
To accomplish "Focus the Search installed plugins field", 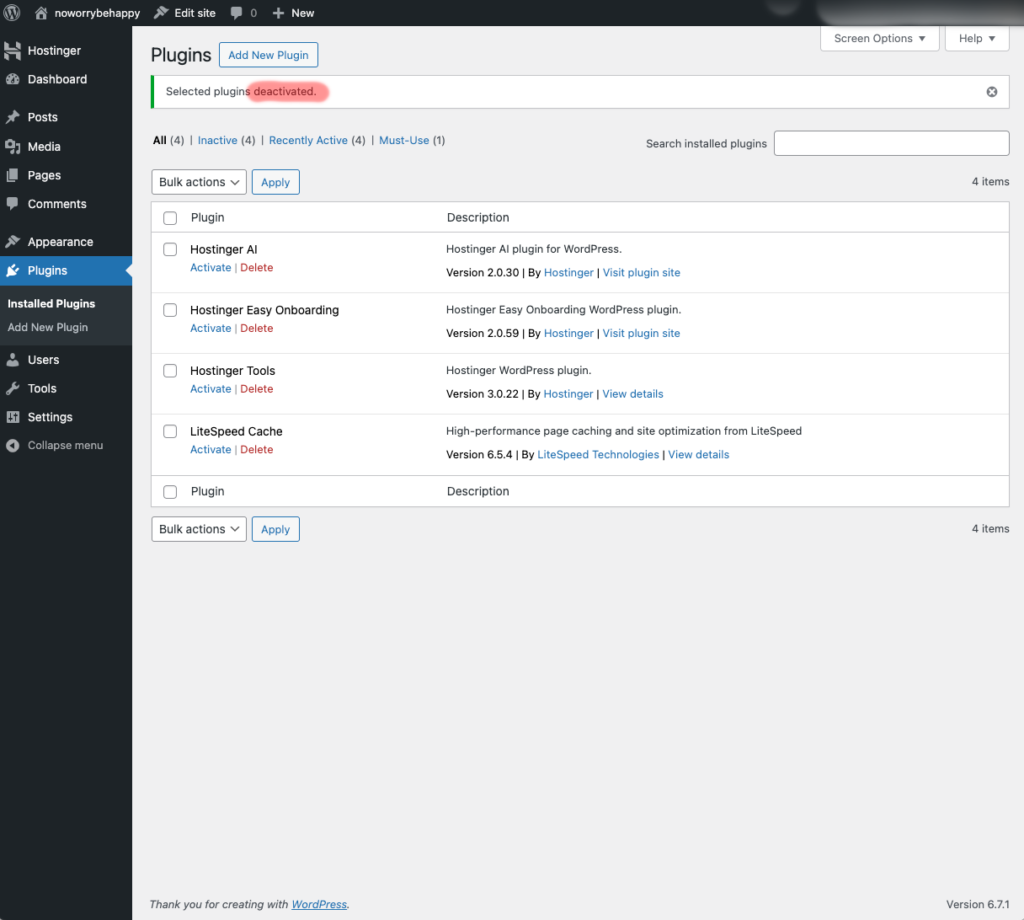I will click(891, 143).
